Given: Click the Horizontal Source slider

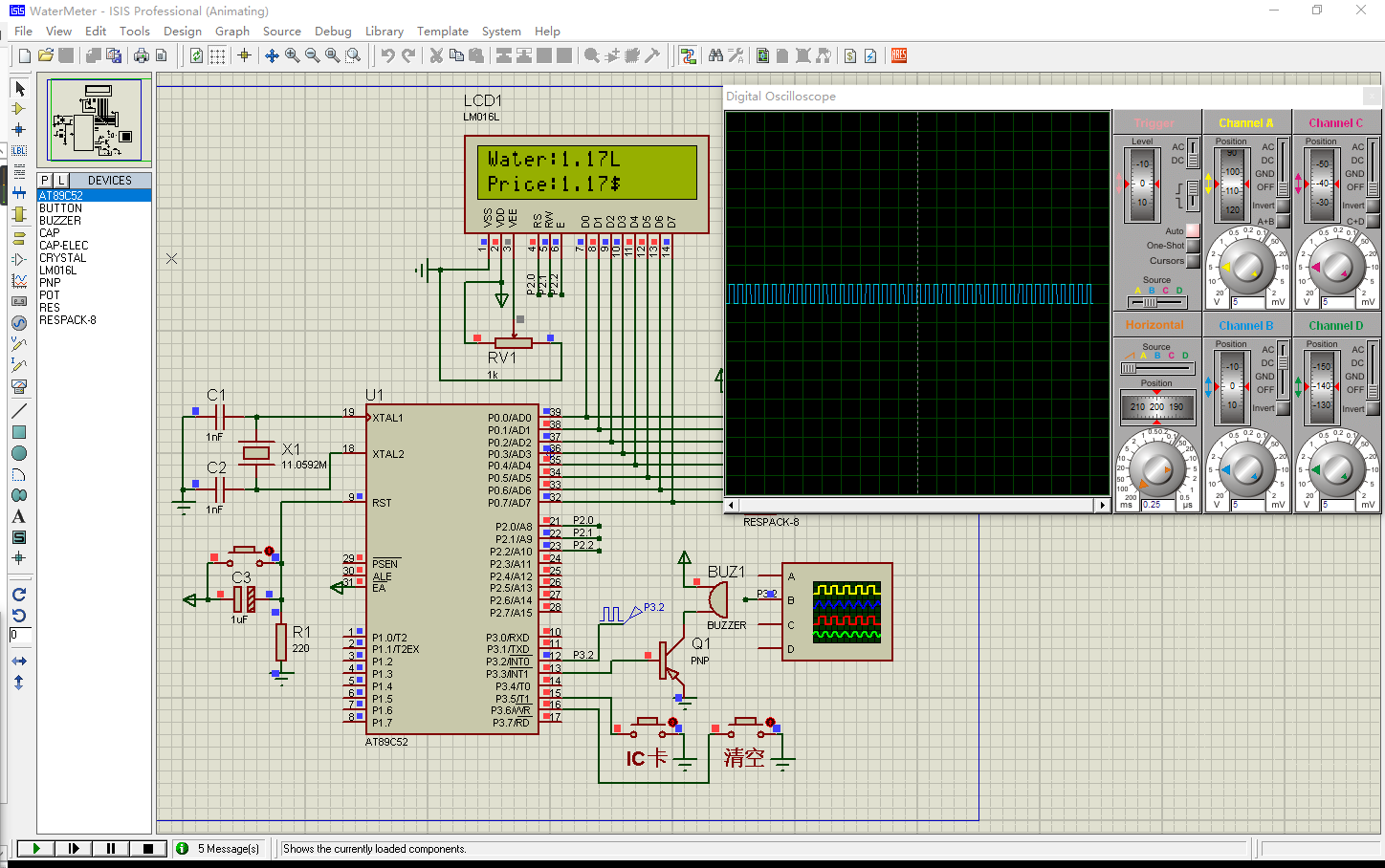Looking at the screenshot, I should point(1156,368).
